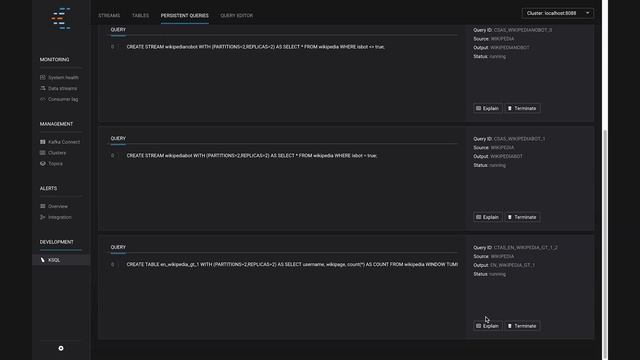The image size is (640, 360).
Task: Open Consumer lag icon
Action: (42, 99)
